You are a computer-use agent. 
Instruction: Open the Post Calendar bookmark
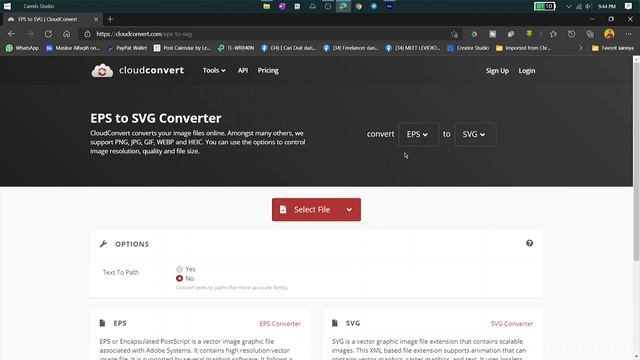[x=182, y=48]
